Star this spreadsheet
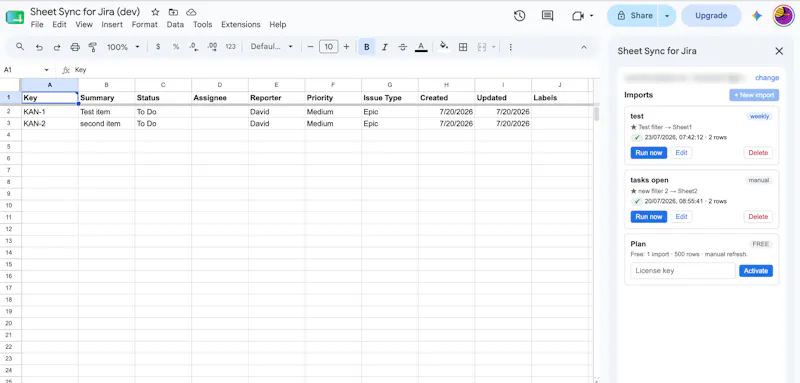 tap(156, 12)
